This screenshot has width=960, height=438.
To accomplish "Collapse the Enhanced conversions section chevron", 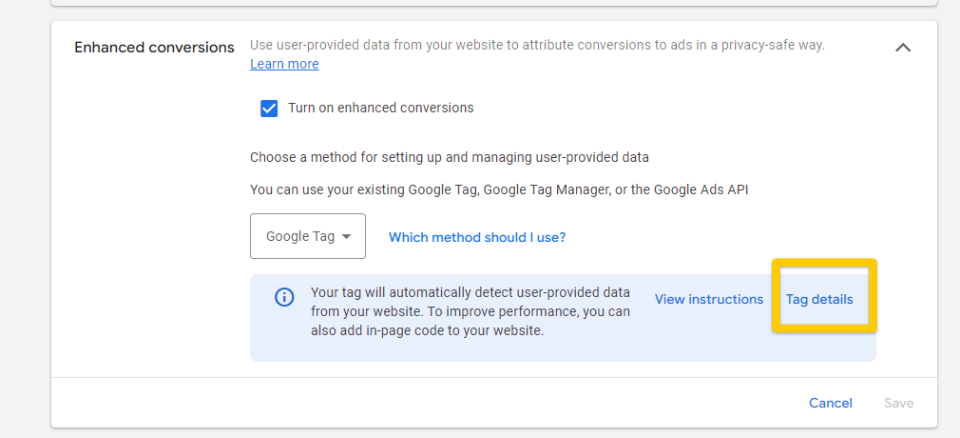I will [x=903, y=48].
